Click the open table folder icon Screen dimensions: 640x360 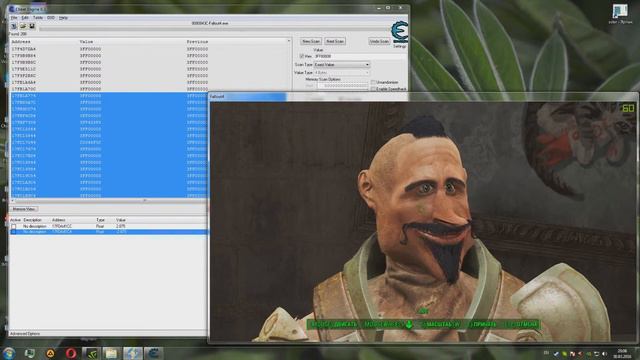(23, 26)
